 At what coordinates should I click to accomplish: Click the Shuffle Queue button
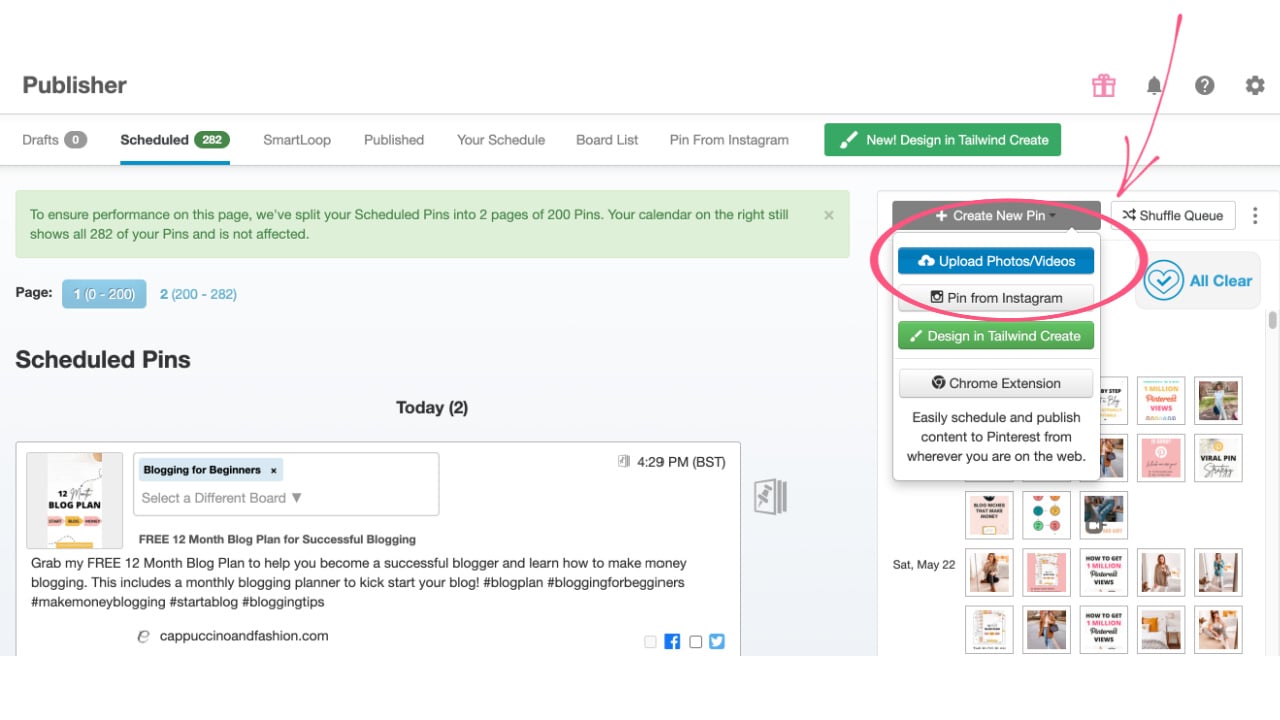[1173, 215]
